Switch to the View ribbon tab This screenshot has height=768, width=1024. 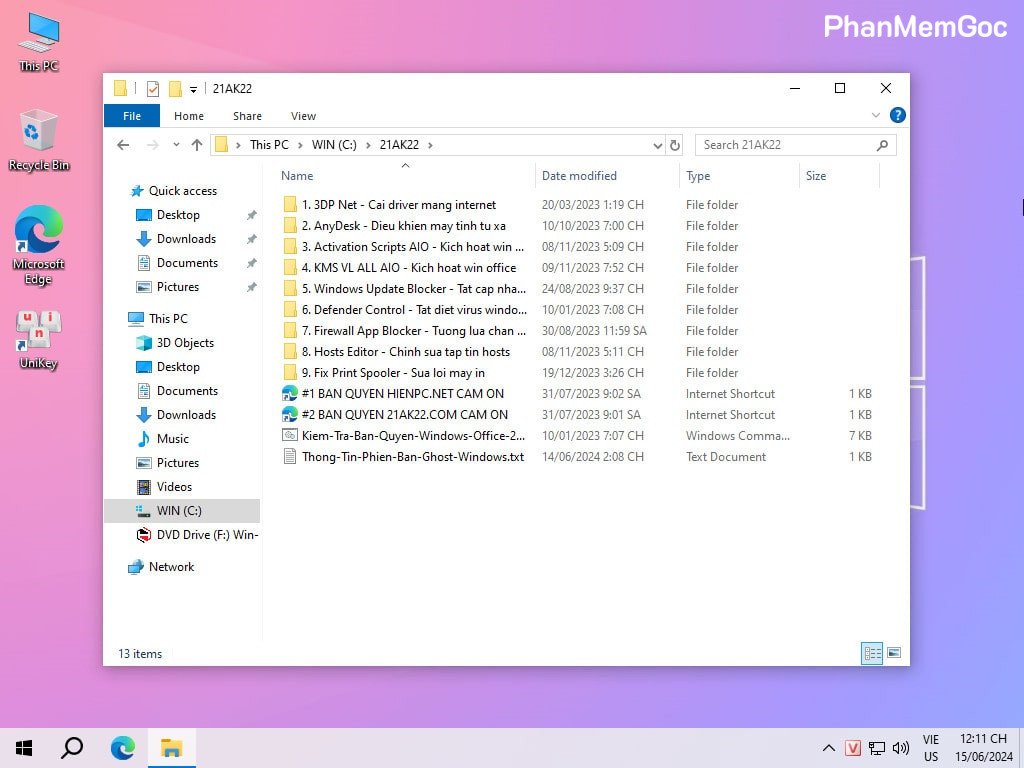point(303,116)
